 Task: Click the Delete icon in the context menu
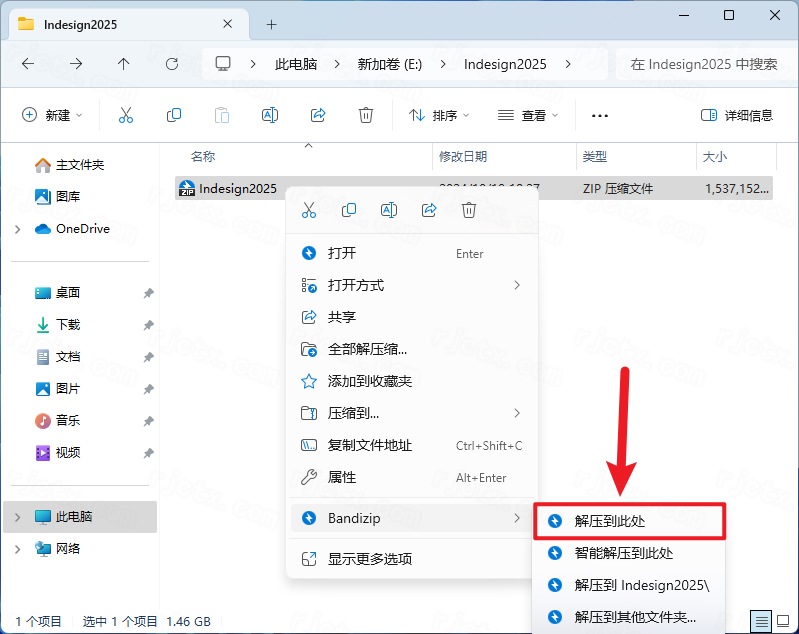click(469, 210)
